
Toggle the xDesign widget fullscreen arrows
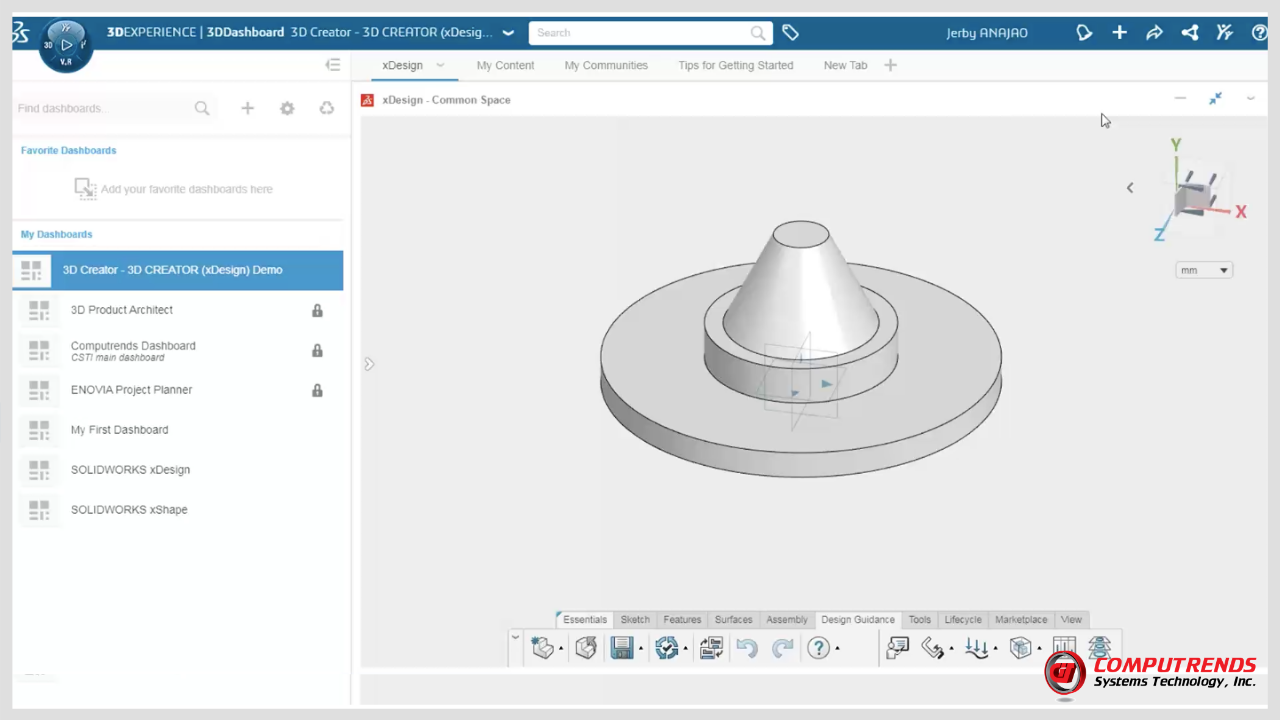coord(1215,99)
